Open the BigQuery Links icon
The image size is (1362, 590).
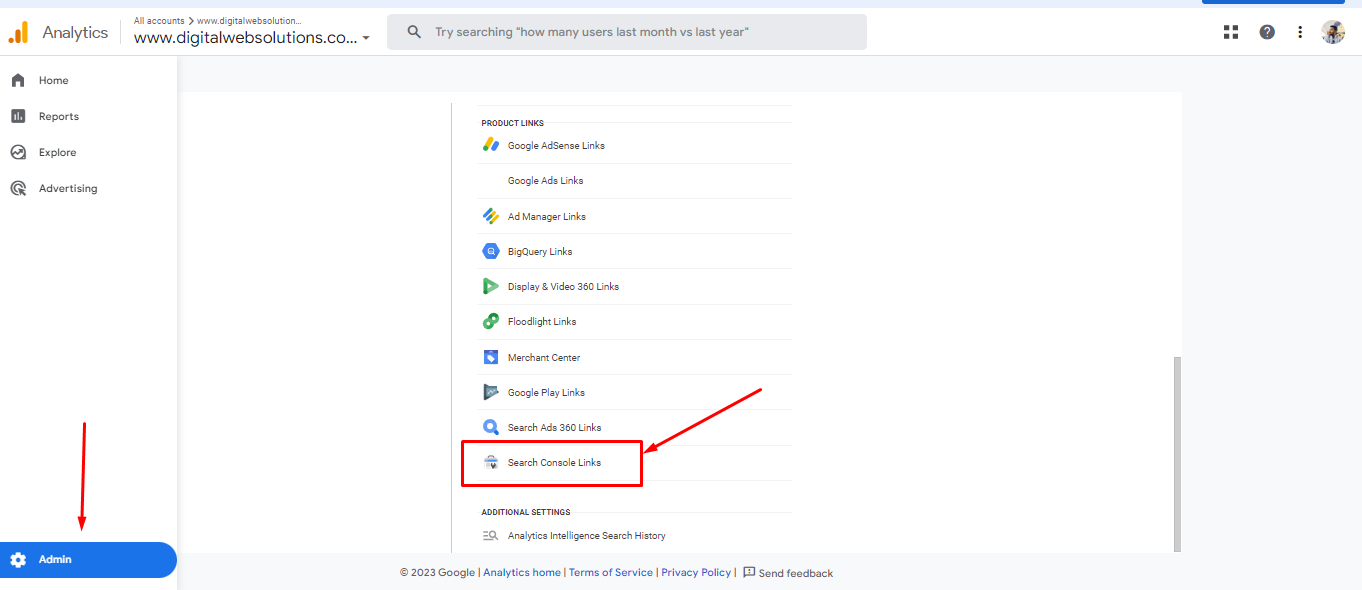pyautogui.click(x=490, y=251)
